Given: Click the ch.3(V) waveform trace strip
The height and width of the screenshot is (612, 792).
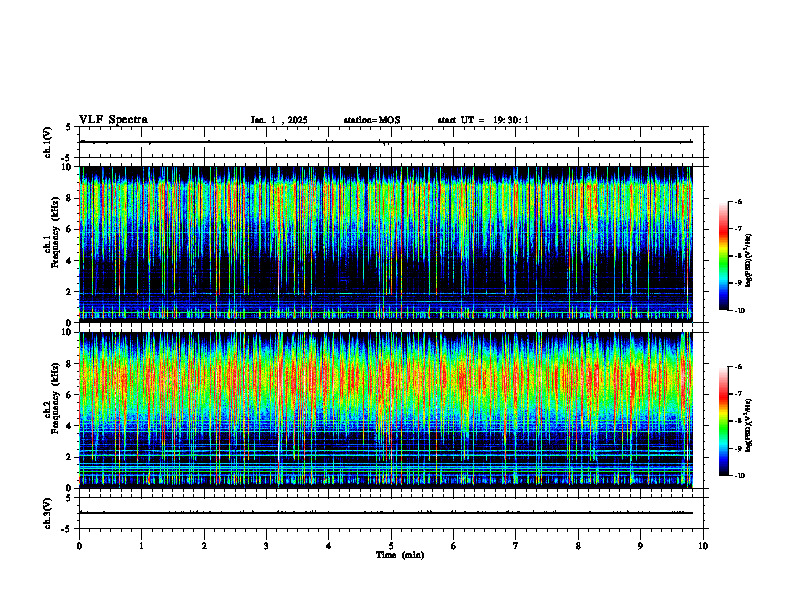Looking at the screenshot, I should coord(391,513).
